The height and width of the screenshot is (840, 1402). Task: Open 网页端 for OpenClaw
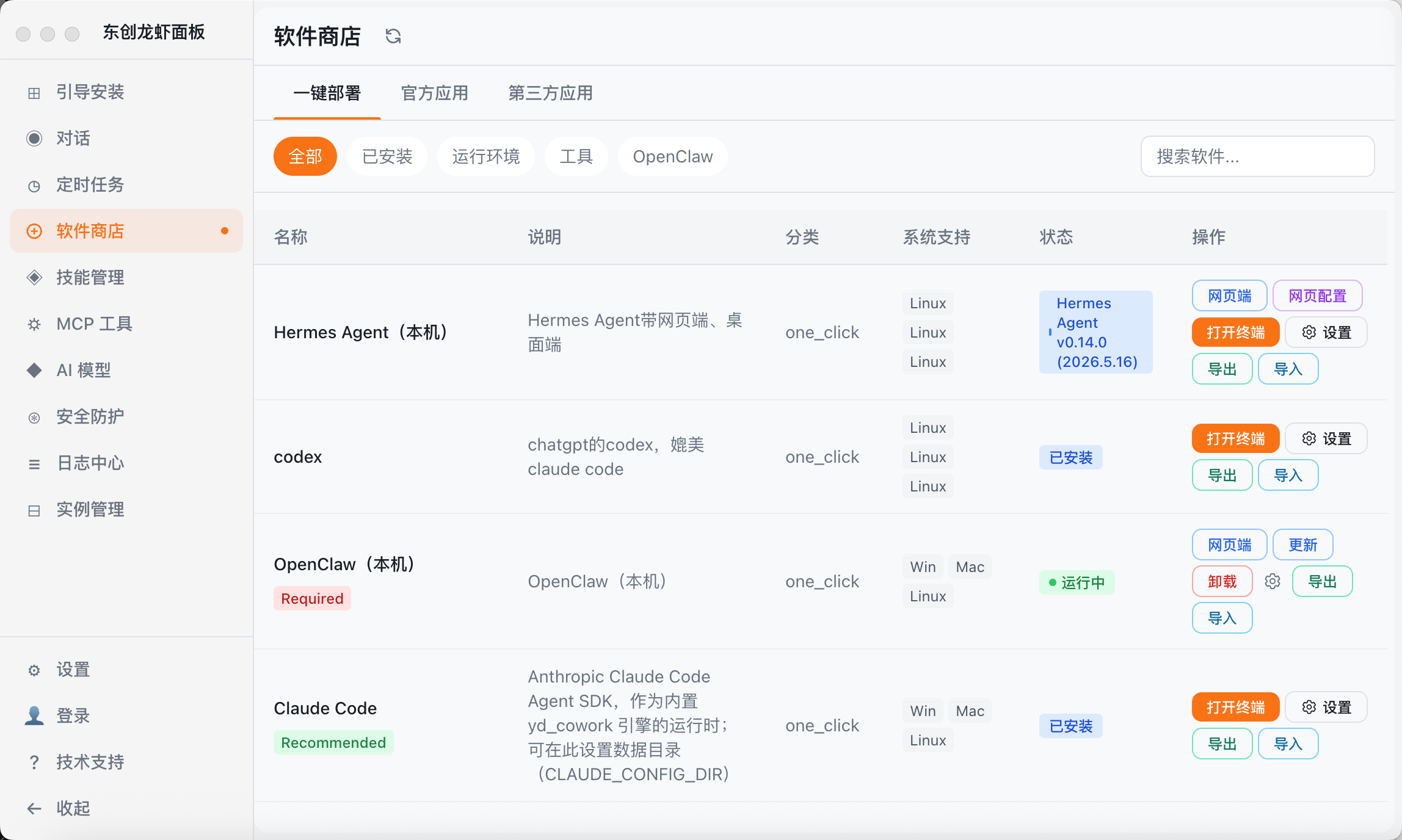[1230, 545]
